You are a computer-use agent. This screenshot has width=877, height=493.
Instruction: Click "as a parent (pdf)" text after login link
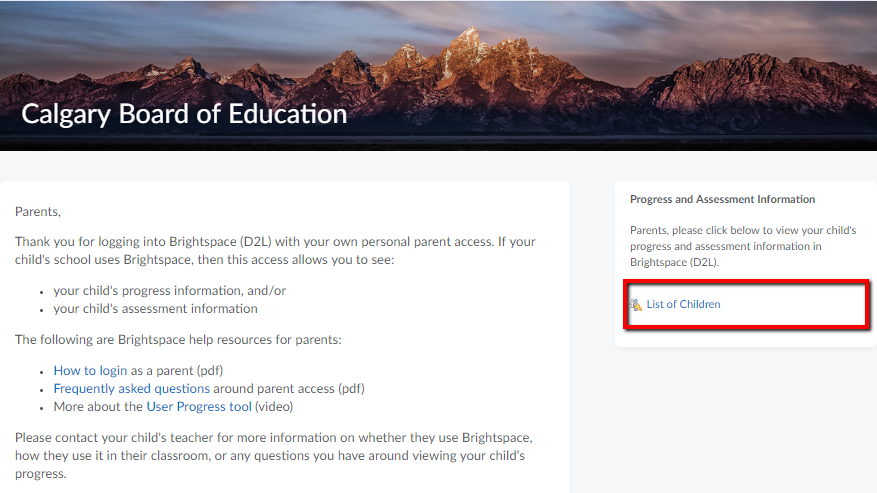[177, 370]
